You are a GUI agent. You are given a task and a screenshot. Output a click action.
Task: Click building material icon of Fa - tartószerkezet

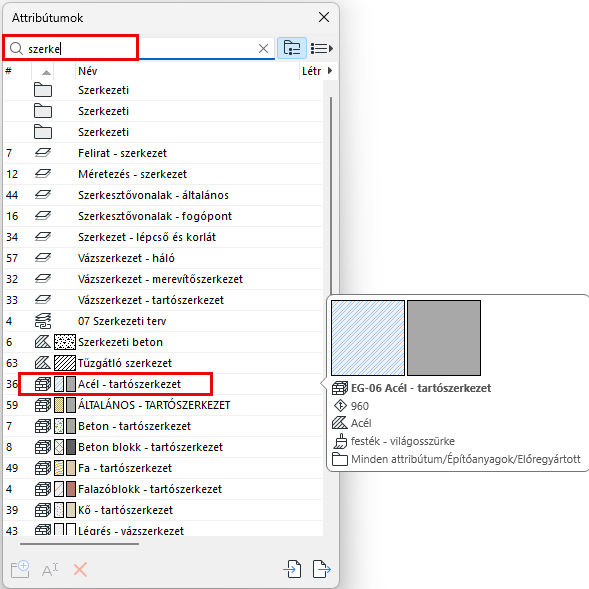click(43, 468)
